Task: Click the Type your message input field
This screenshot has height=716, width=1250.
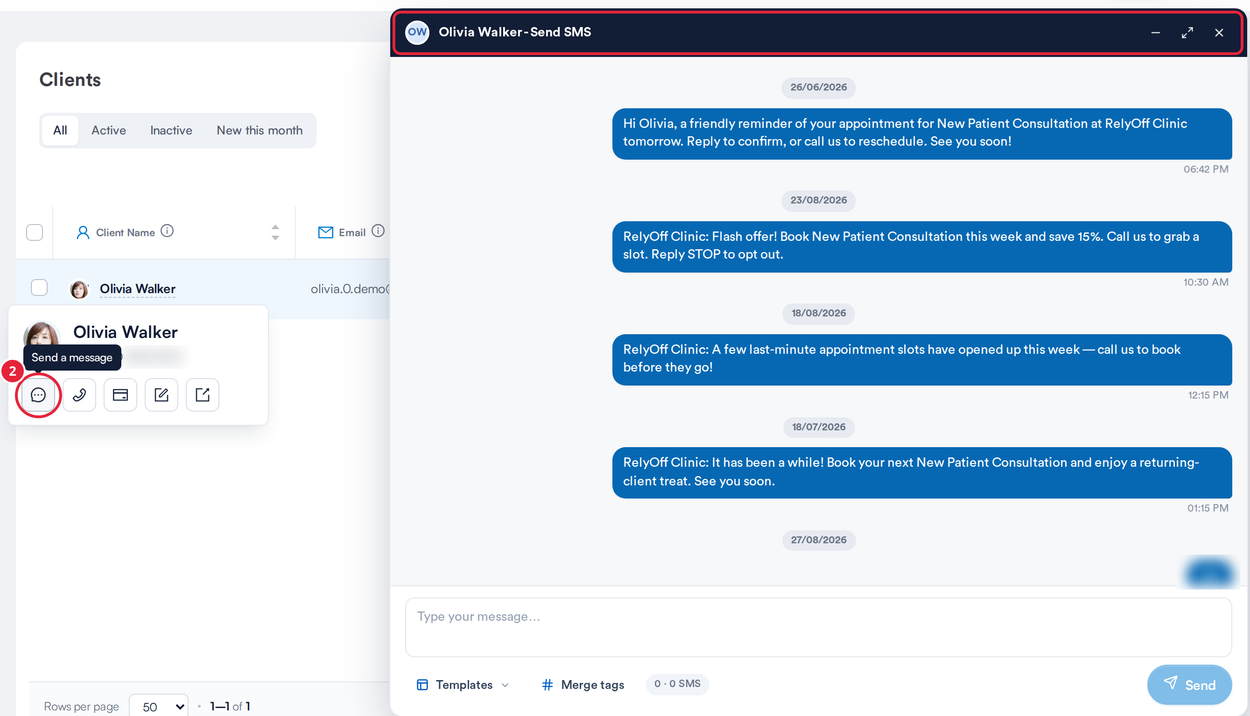Action: coord(818,627)
